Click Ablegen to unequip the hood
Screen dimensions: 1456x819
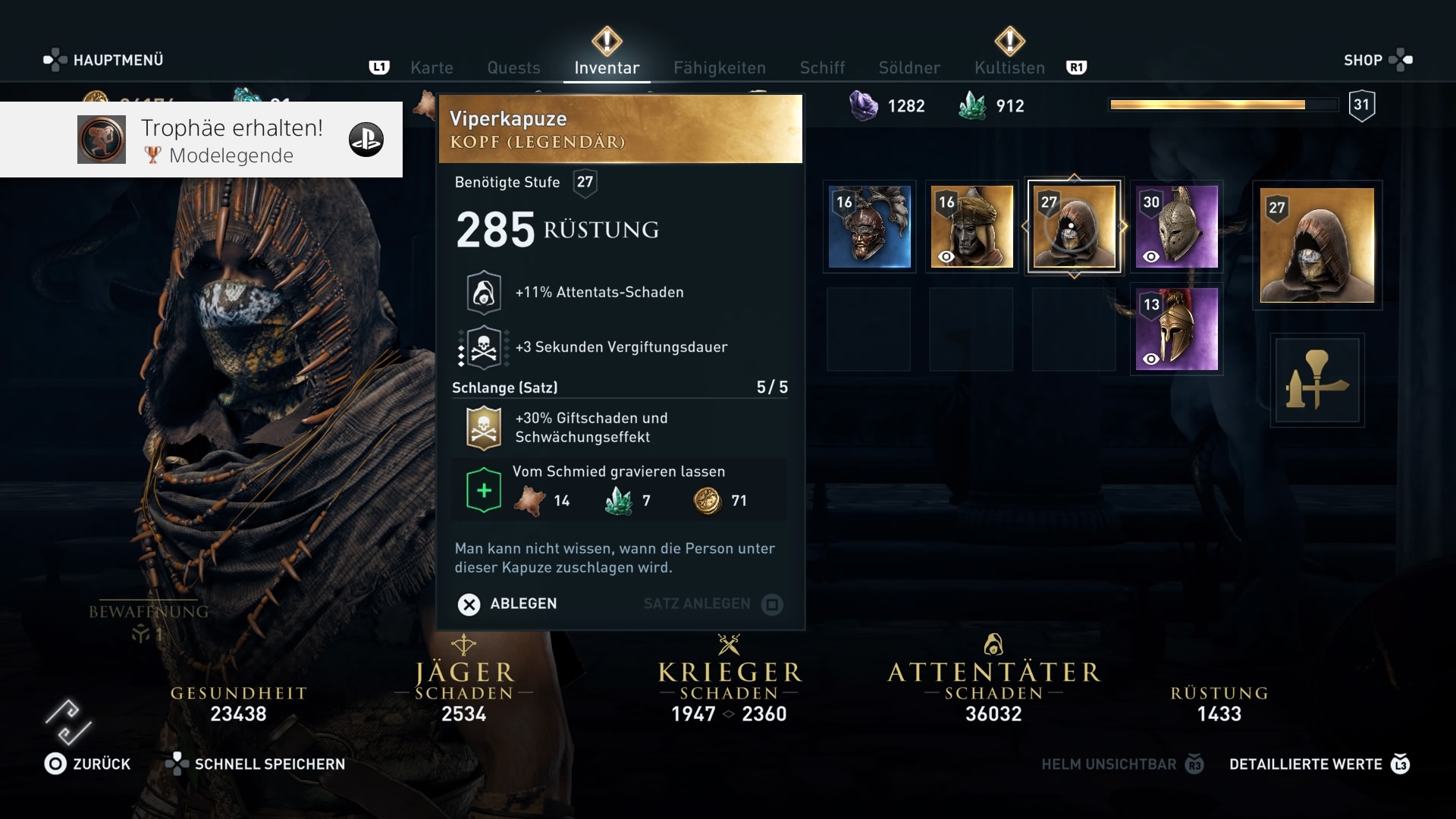[507, 604]
